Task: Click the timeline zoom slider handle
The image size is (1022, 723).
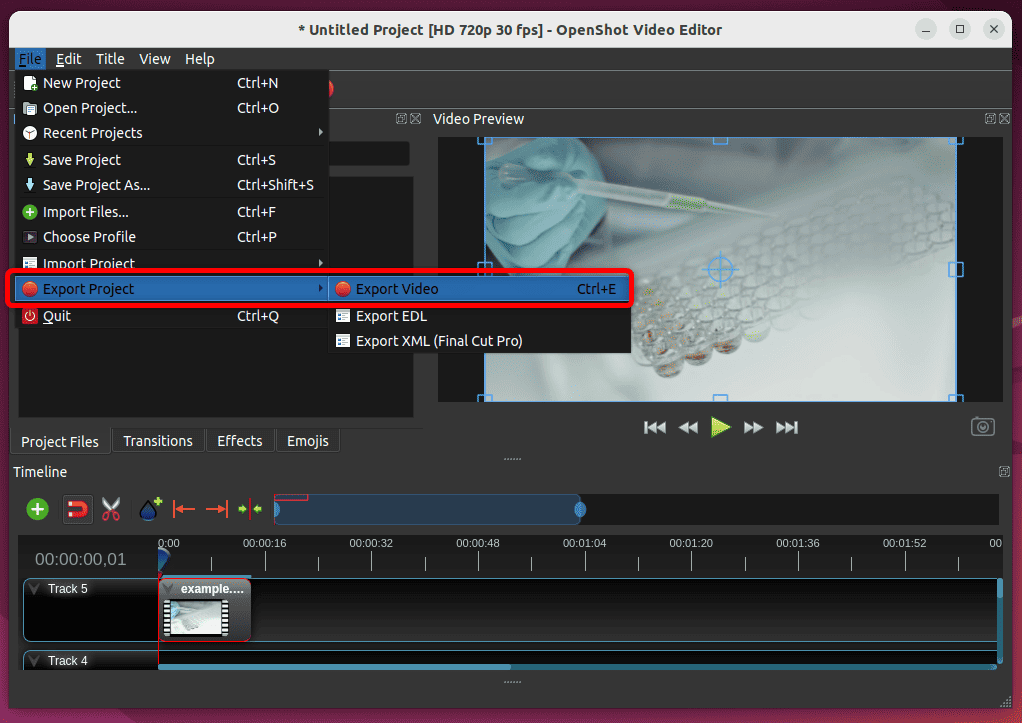Action: click(x=581, y=509)
